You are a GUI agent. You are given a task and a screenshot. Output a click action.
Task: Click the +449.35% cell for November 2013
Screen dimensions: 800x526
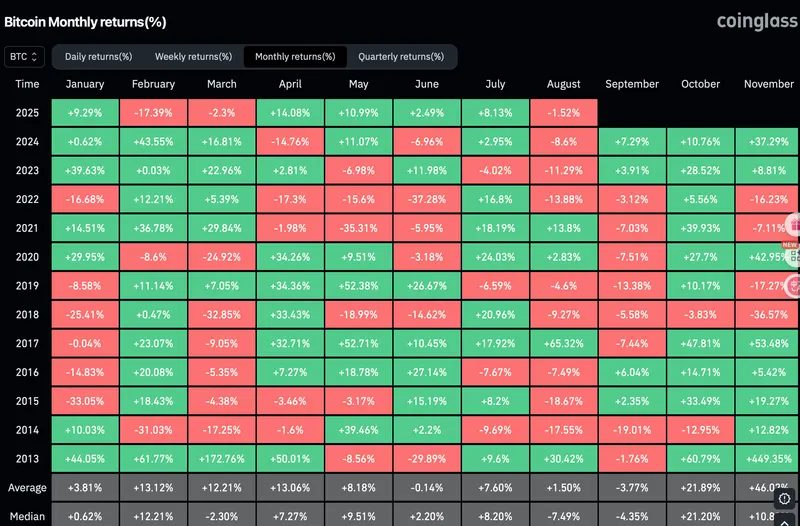(x=767, y=459)
